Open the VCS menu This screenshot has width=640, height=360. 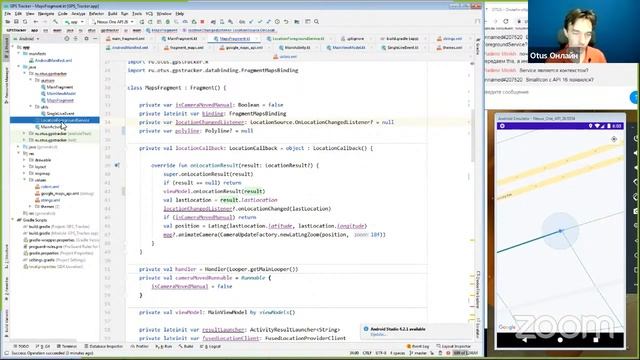coord(149,13)
